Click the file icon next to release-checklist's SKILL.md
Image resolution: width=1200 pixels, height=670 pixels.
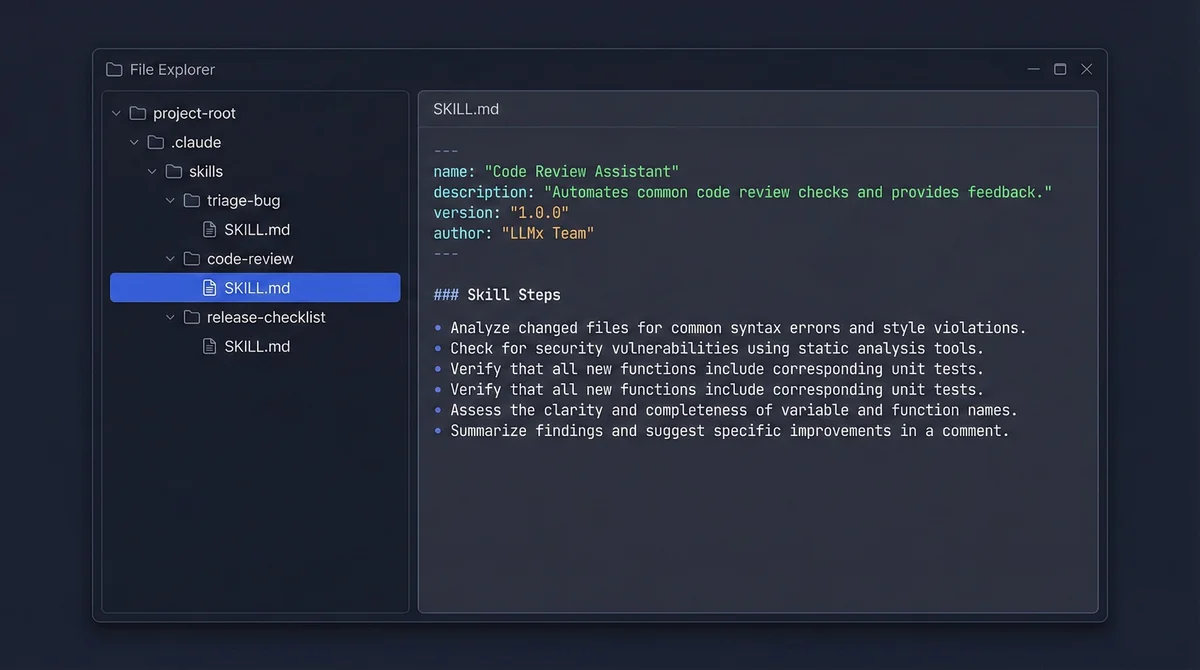[x=209, y=346]
